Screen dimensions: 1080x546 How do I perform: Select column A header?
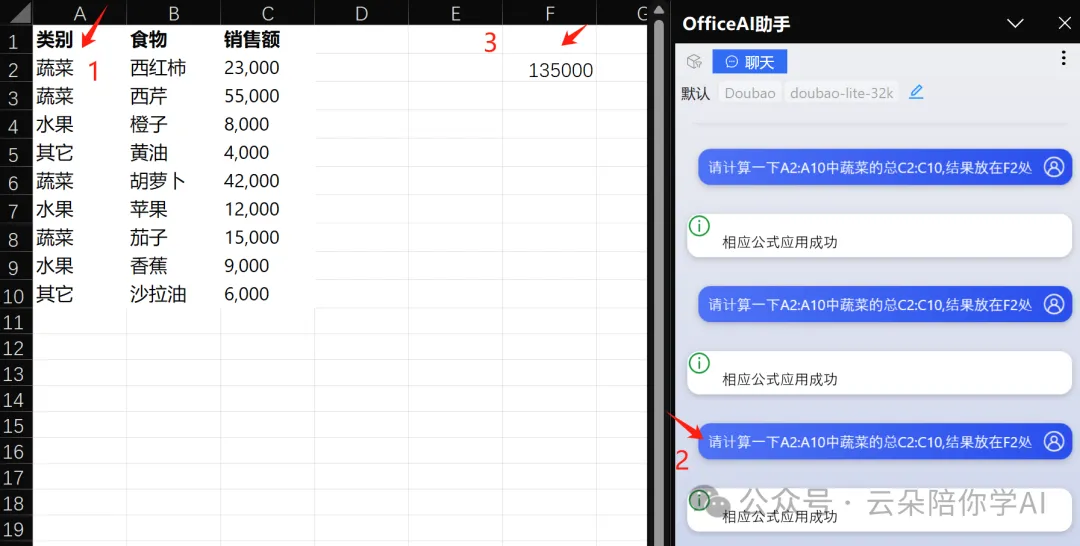[x=80, y=13]
